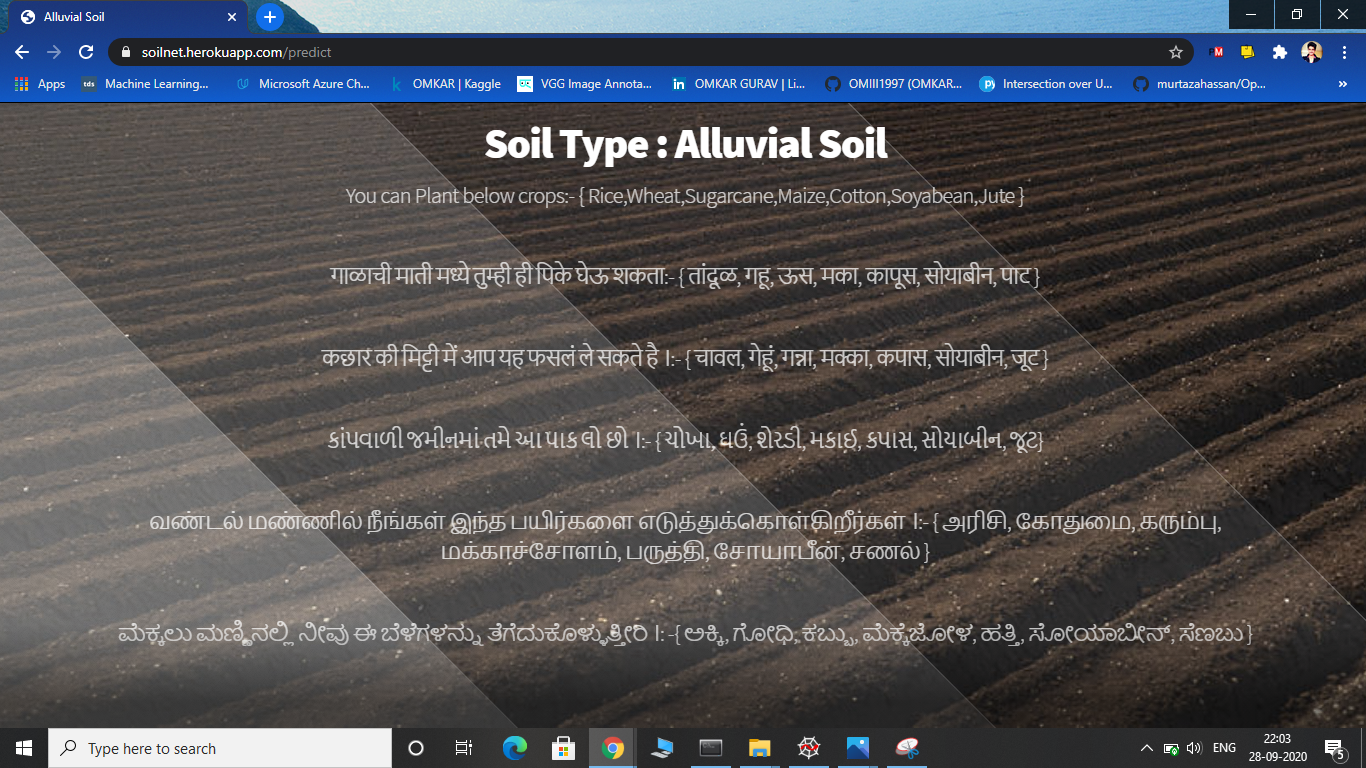Go back to the previous page

click(22, 52)
